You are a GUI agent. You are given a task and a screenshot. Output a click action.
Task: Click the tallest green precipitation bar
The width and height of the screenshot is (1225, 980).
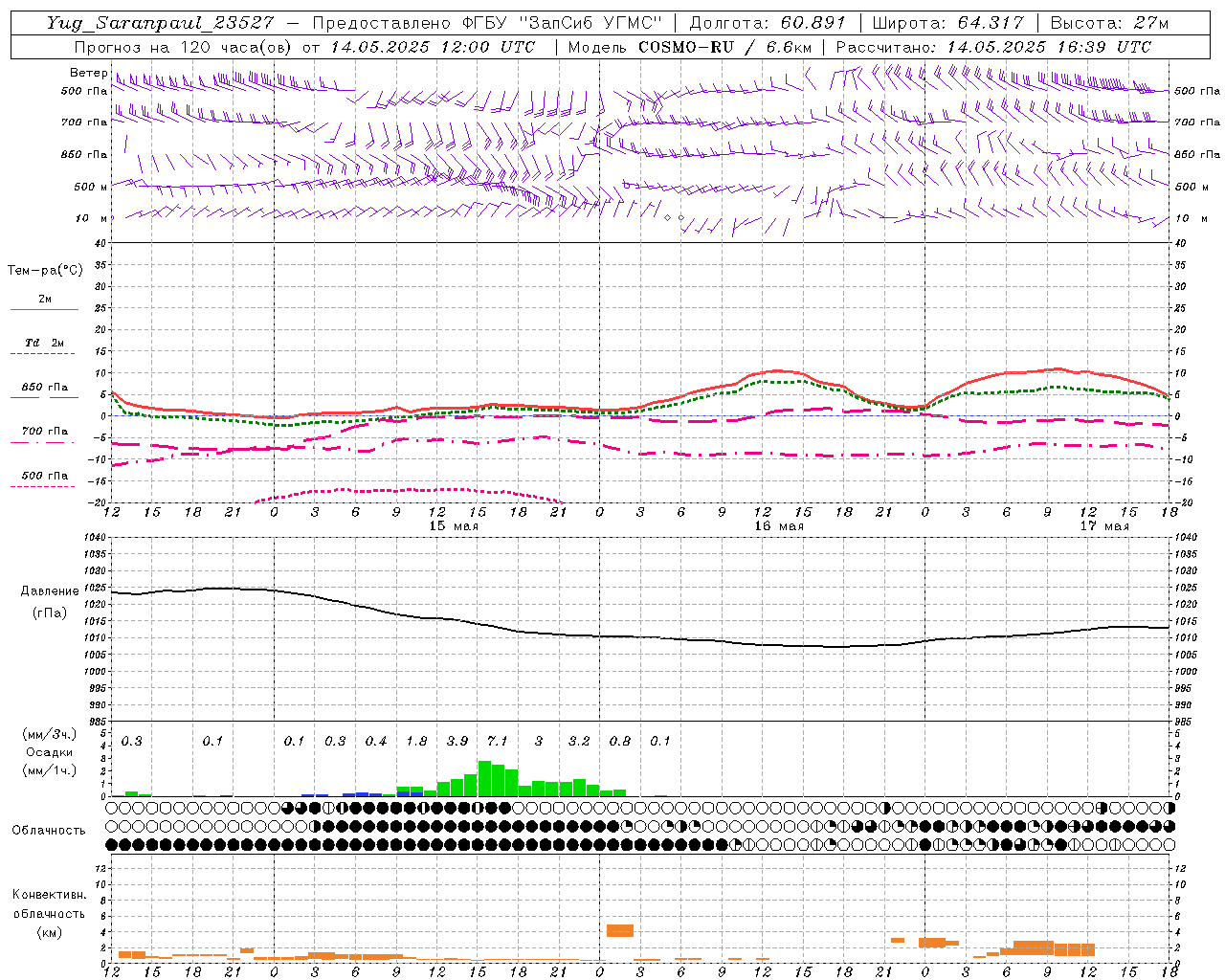click(484, 778)
